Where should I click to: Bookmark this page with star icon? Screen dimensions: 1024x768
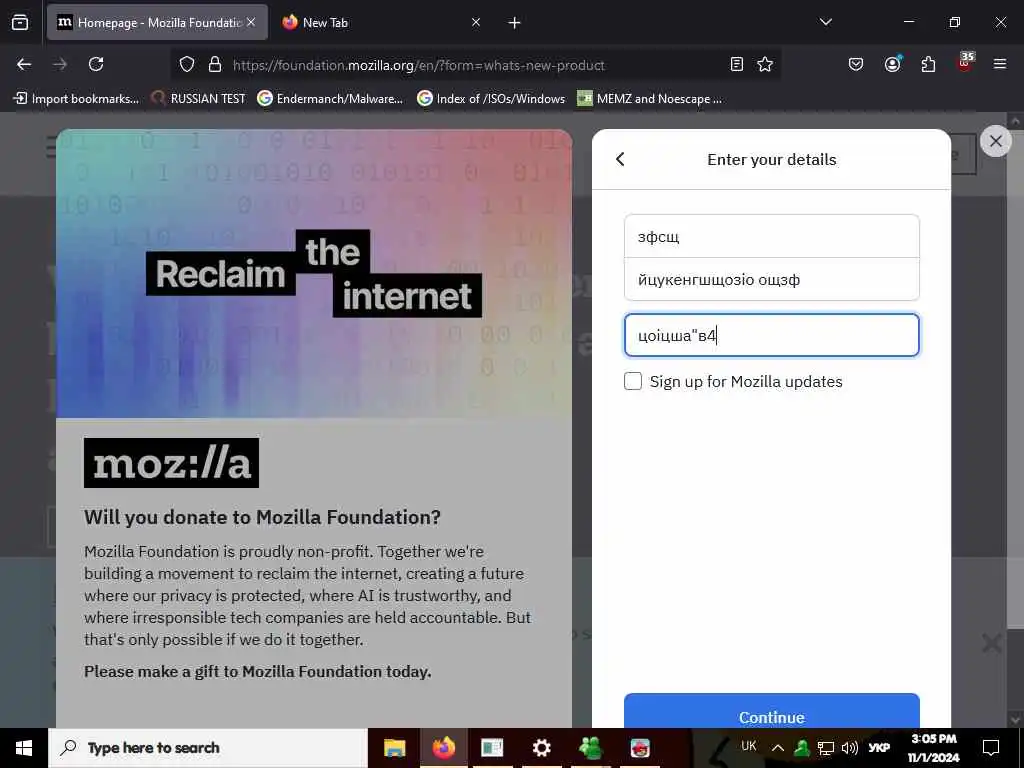(765, 64)
